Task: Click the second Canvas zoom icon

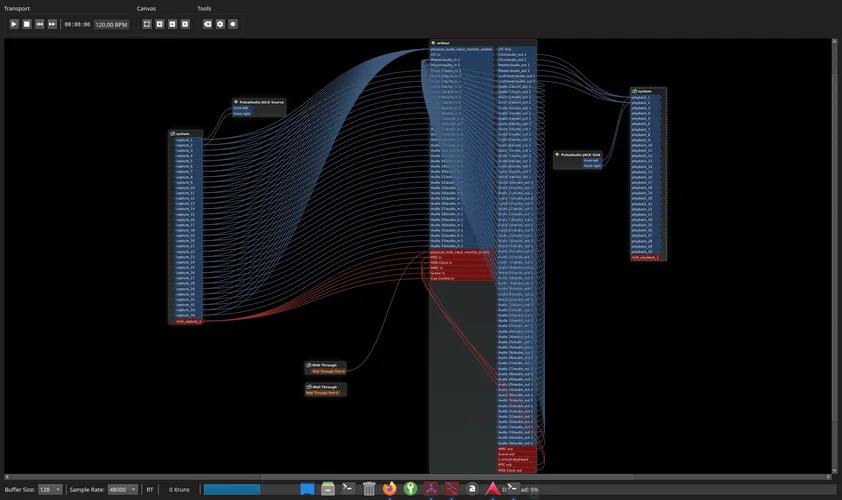Action: click(159, 24)
